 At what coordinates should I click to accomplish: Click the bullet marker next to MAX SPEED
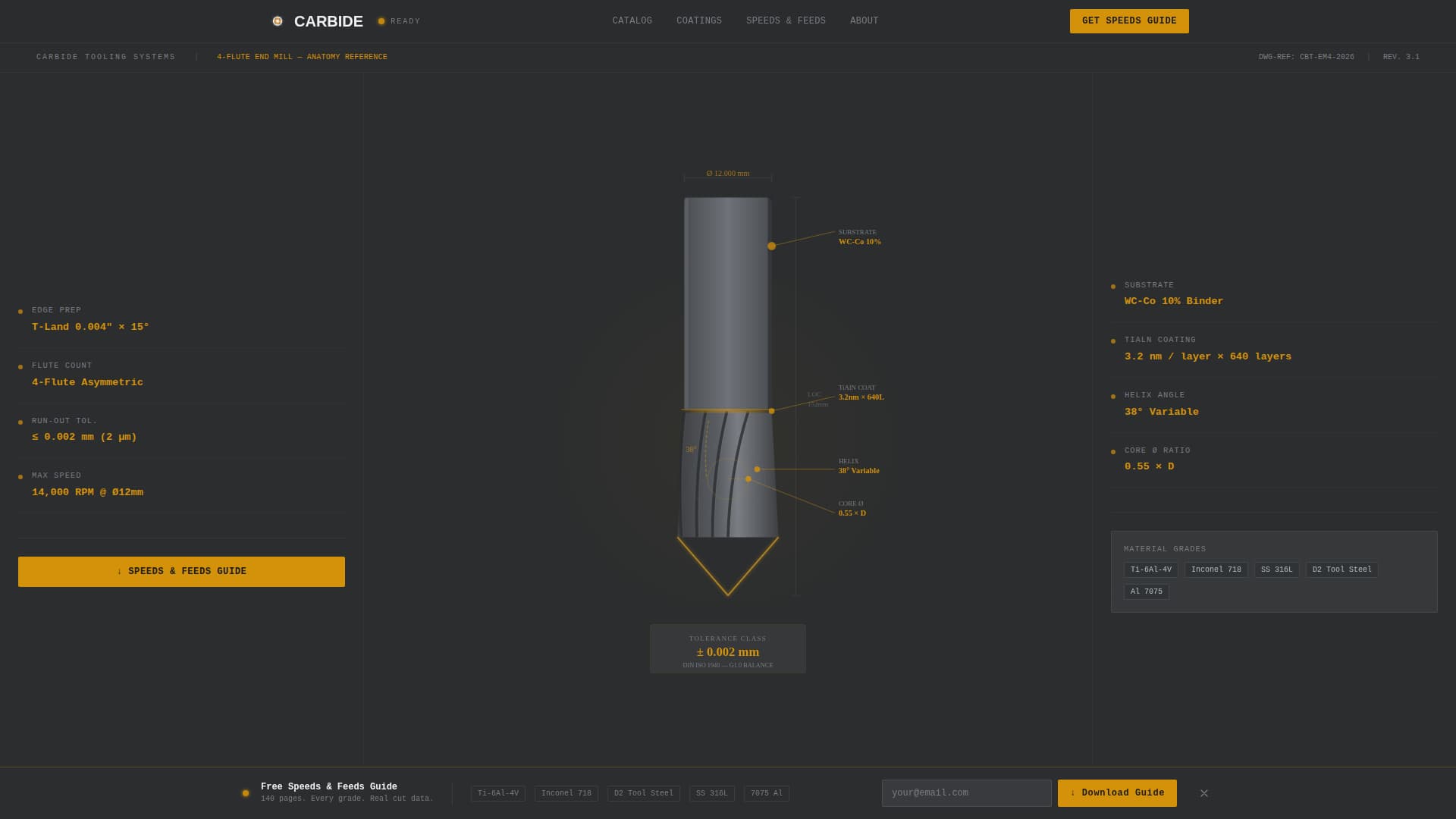[19, 476]
